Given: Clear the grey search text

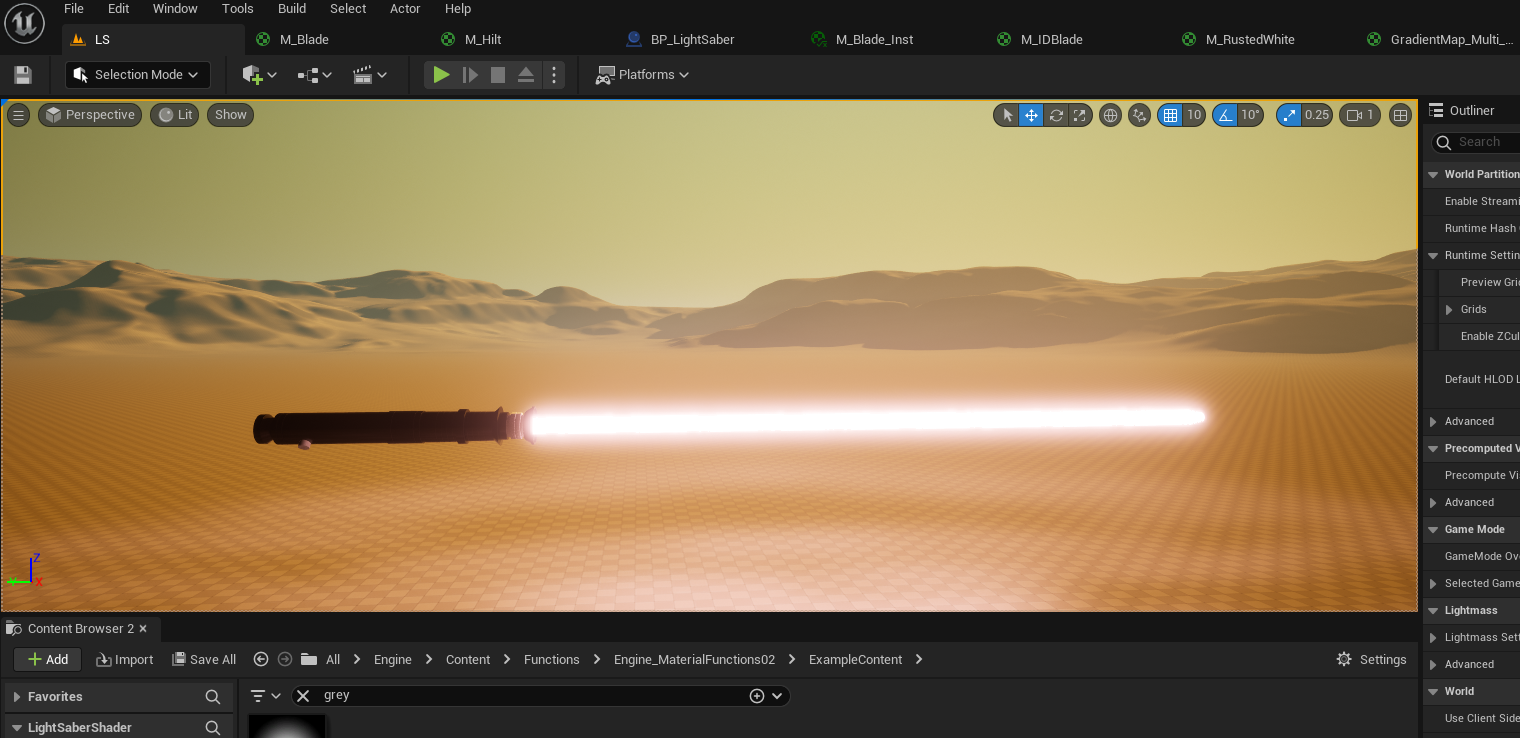Looking at the screenshot, I should pos(304,696).
